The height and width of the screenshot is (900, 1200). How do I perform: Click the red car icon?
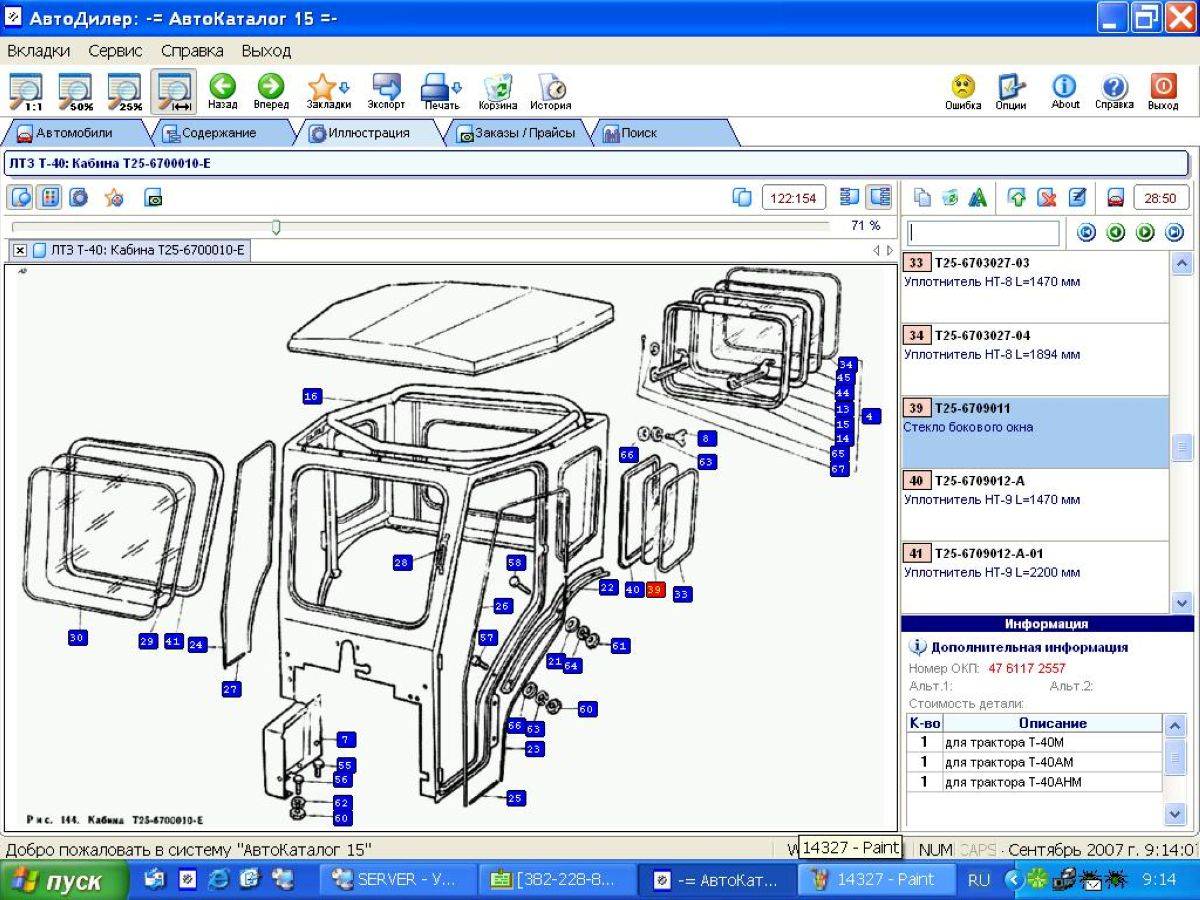(x=1115, y=198)
